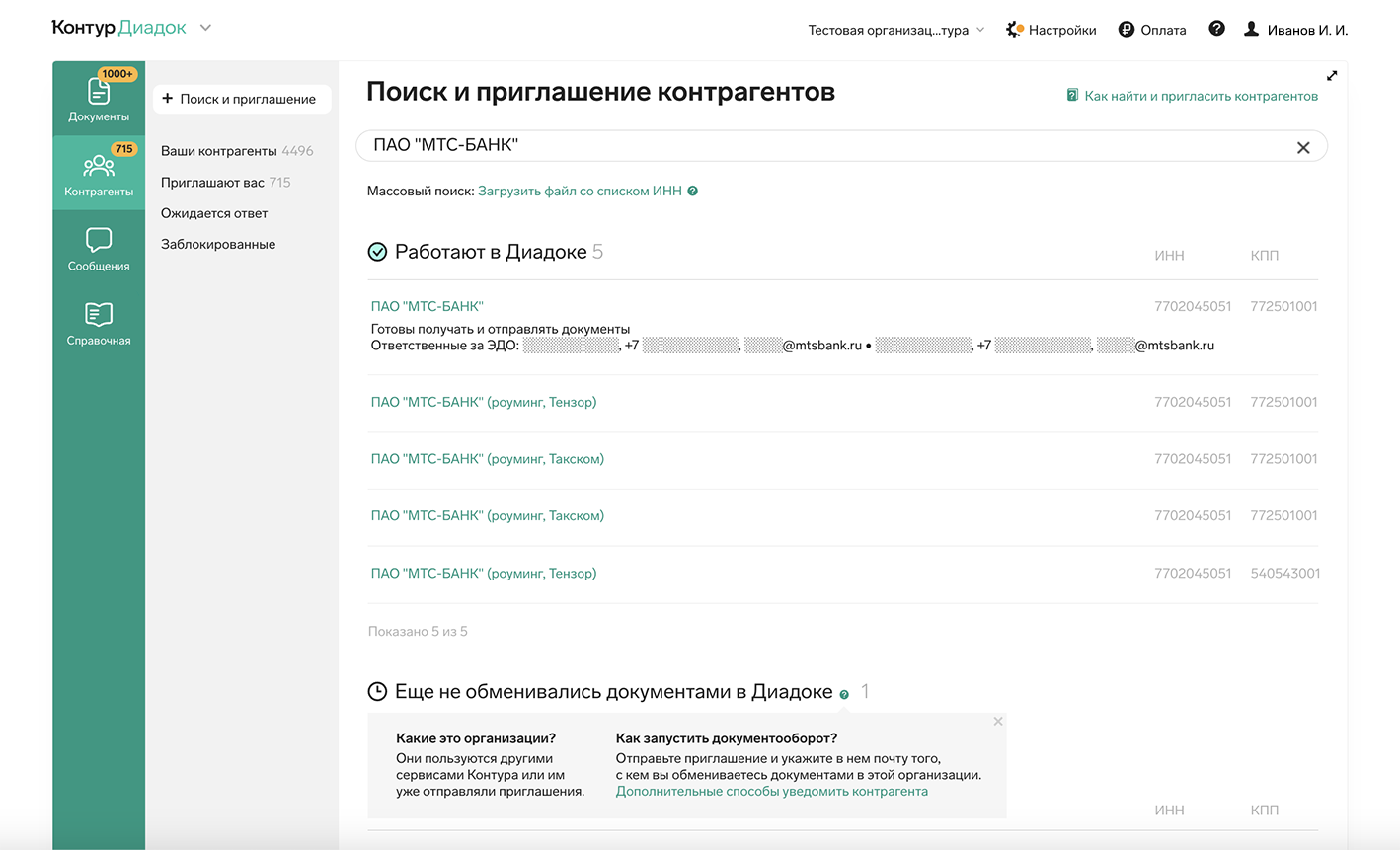Click clock icon Еще не обменивались
1400x850 pixels.
click(377, 692)
